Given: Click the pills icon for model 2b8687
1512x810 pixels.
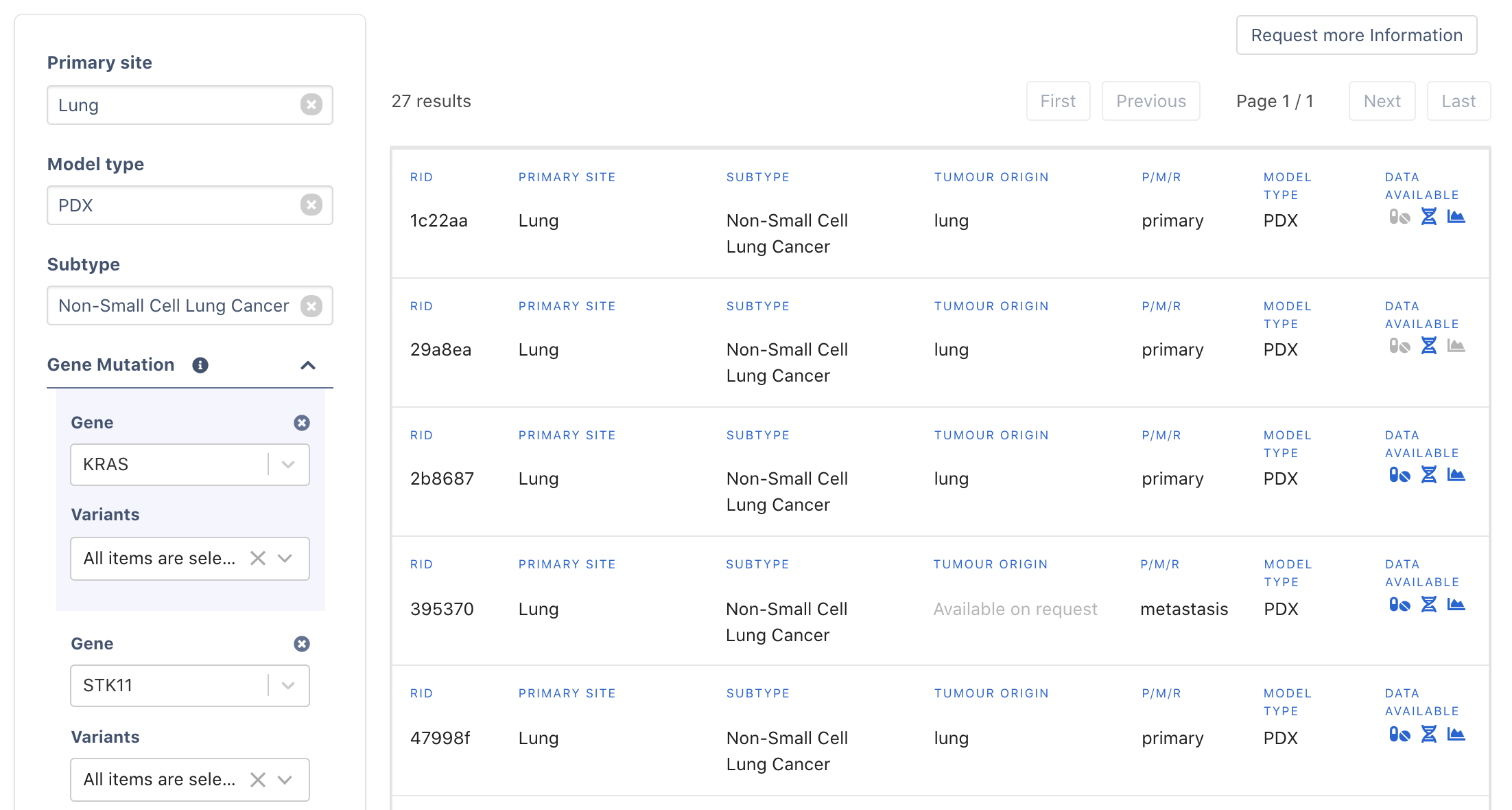Looking at the screenshot, I should 1399,475.
